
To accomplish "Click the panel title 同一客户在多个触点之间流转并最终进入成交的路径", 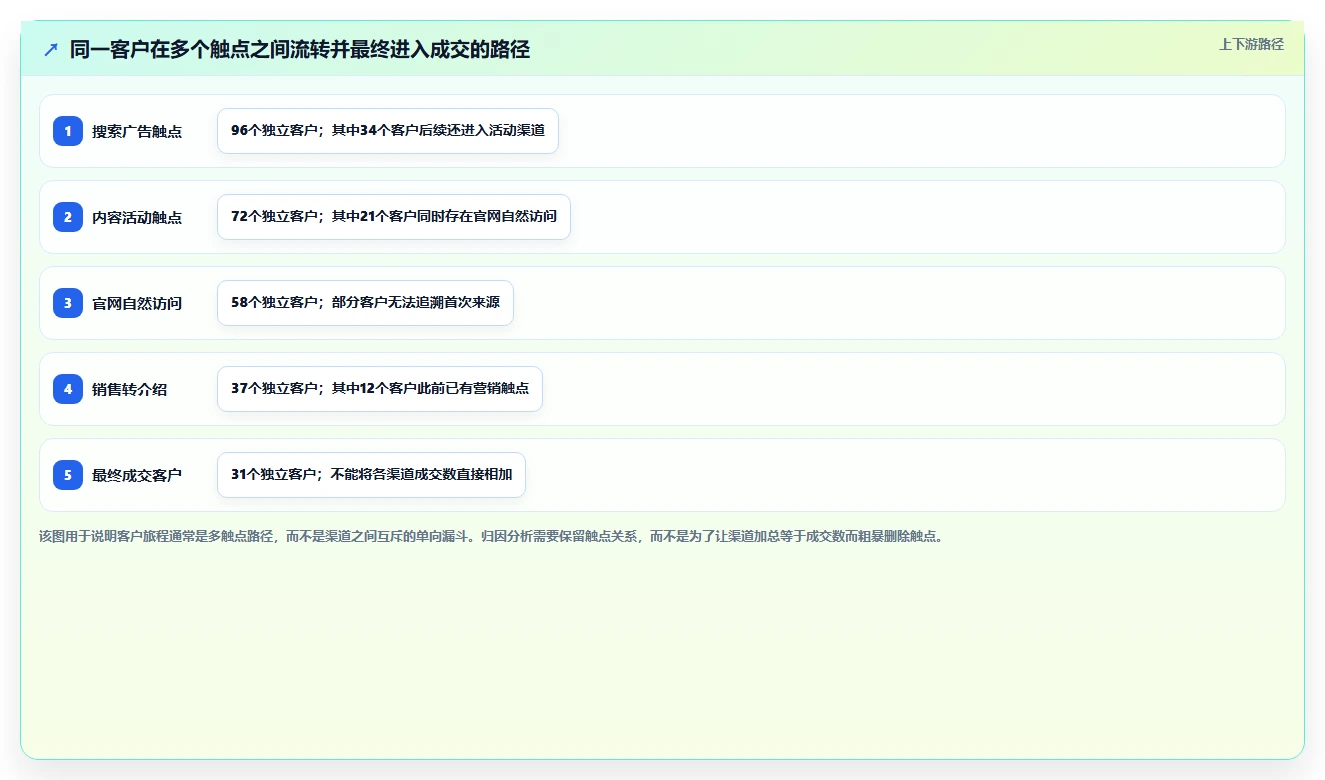I will [300, 49].
